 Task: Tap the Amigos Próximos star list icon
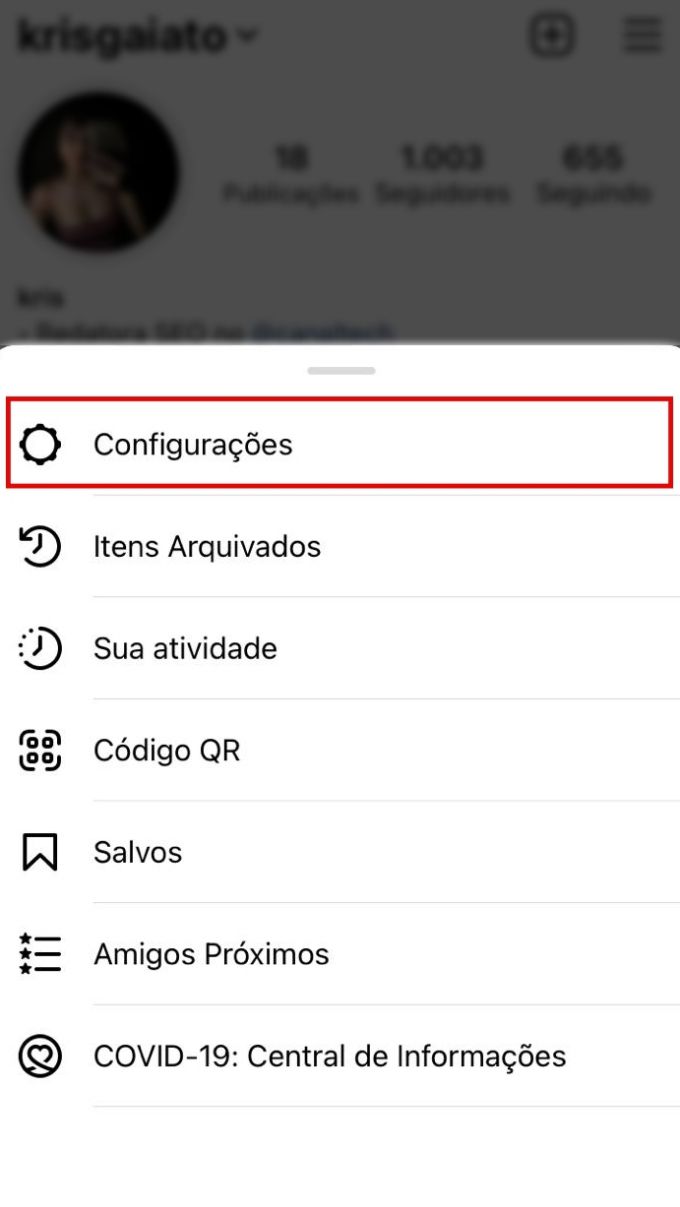click(40, 954)
